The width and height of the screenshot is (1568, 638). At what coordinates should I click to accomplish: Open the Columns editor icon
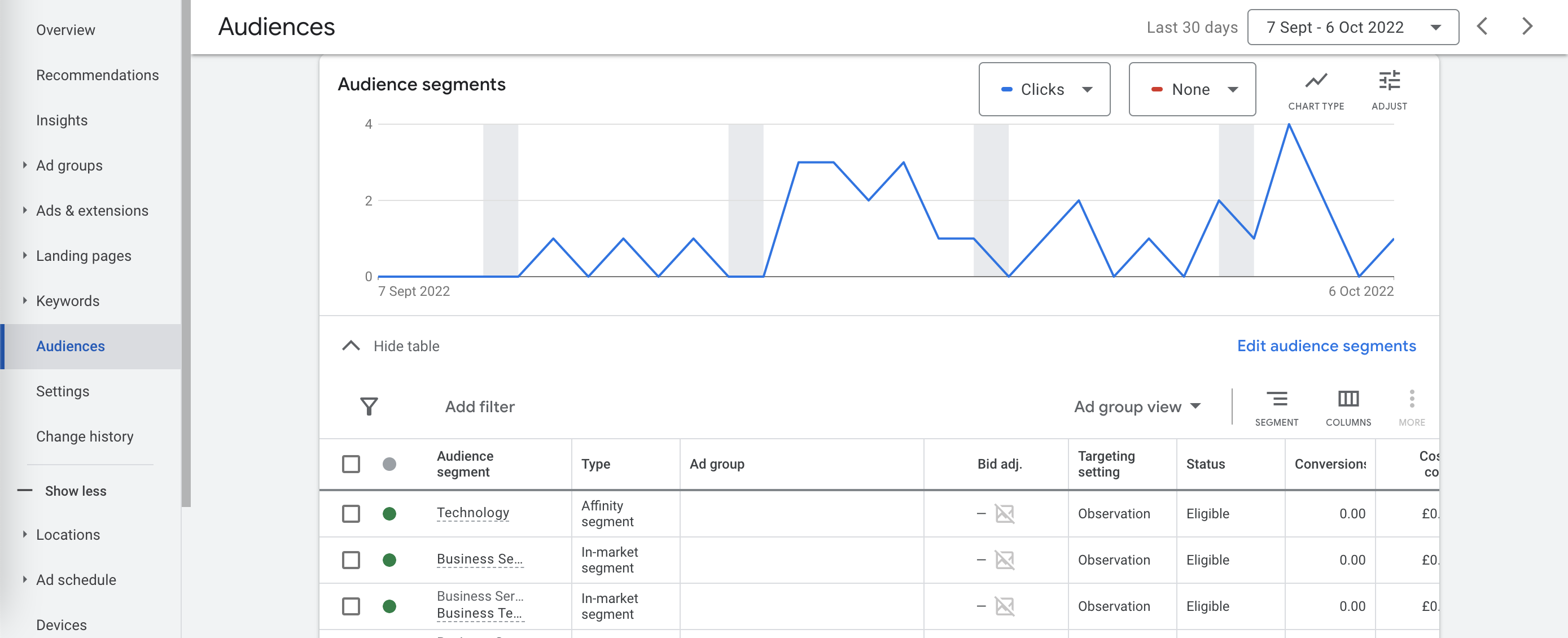pos(1348,408)
